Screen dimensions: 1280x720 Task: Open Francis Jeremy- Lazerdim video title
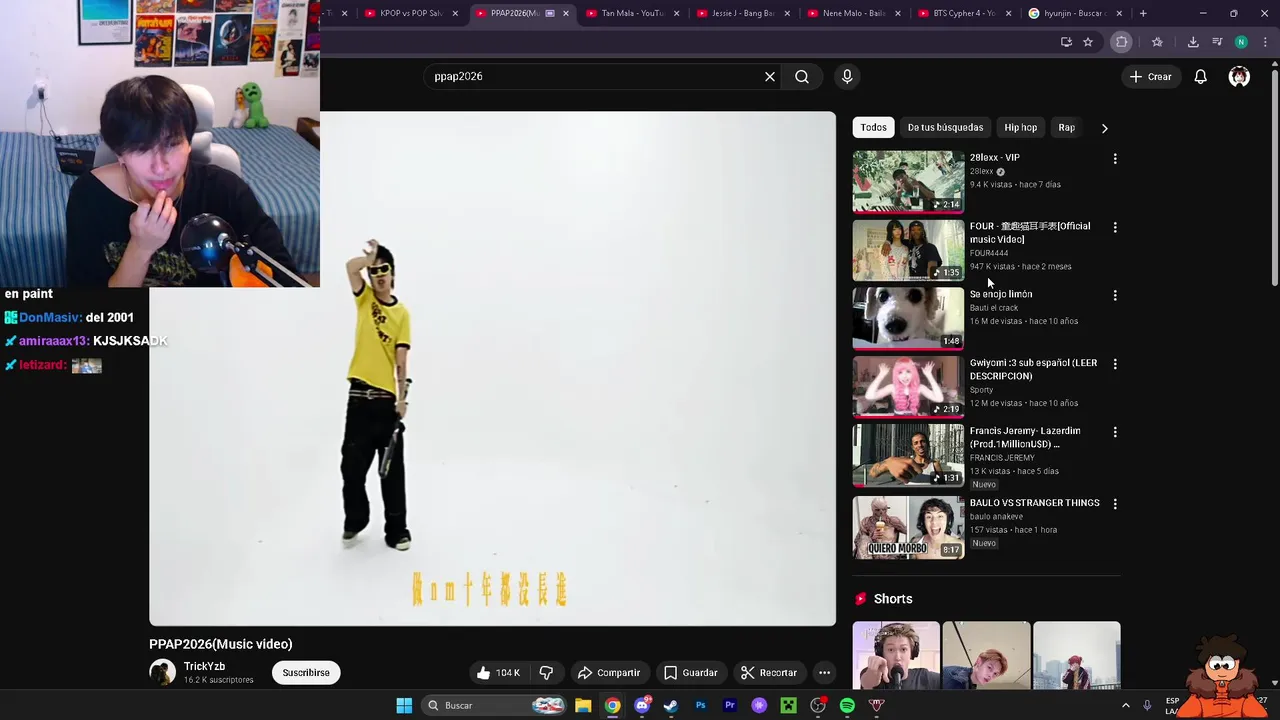[1025, 437]
